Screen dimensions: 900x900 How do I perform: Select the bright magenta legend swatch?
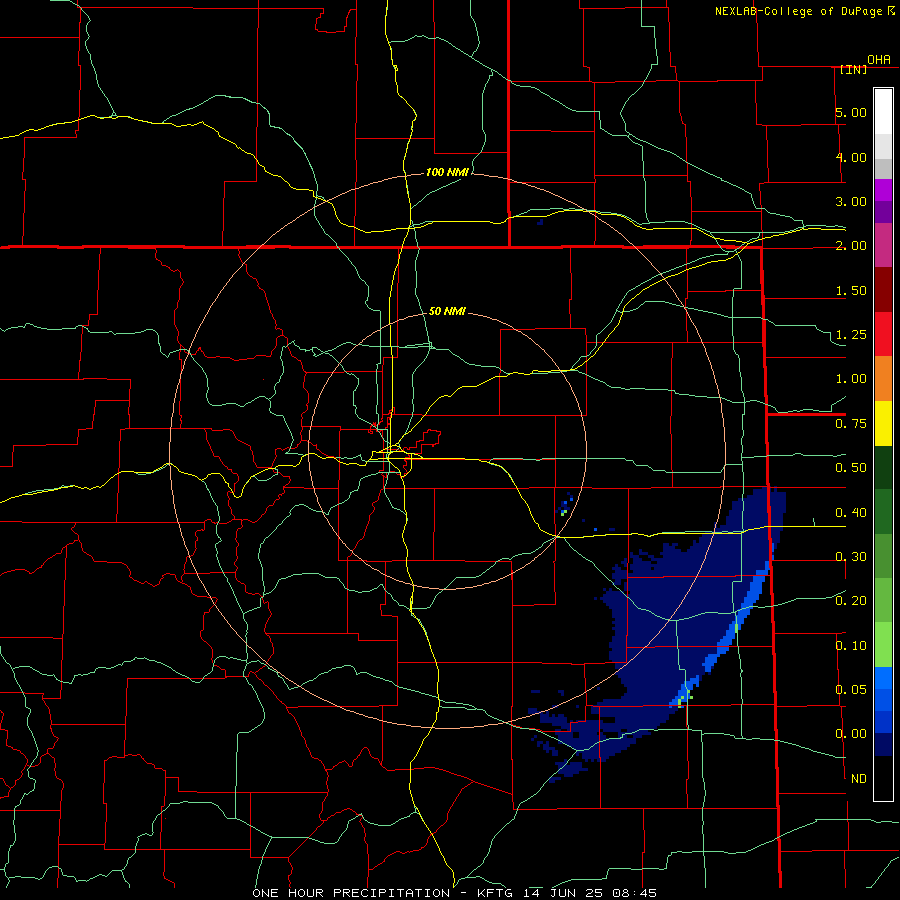[883, 190]
